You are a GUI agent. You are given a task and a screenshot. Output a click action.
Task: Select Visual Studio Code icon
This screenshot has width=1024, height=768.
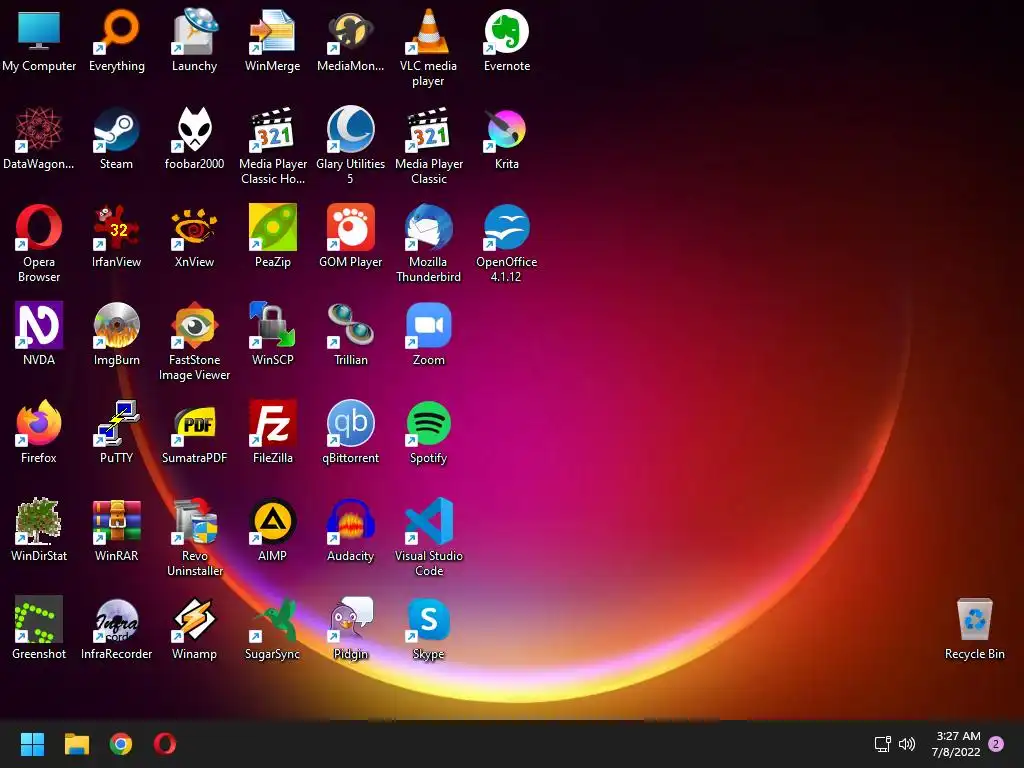click(x=428, y=521)
